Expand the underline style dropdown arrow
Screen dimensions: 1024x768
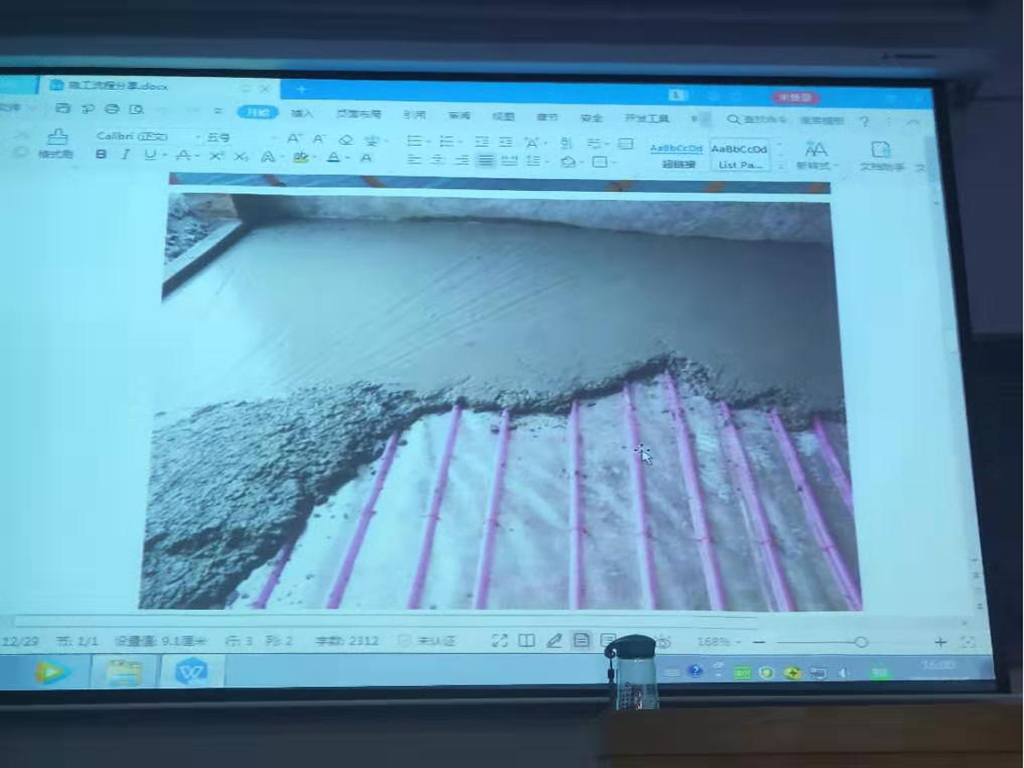[x=164, y=156]
